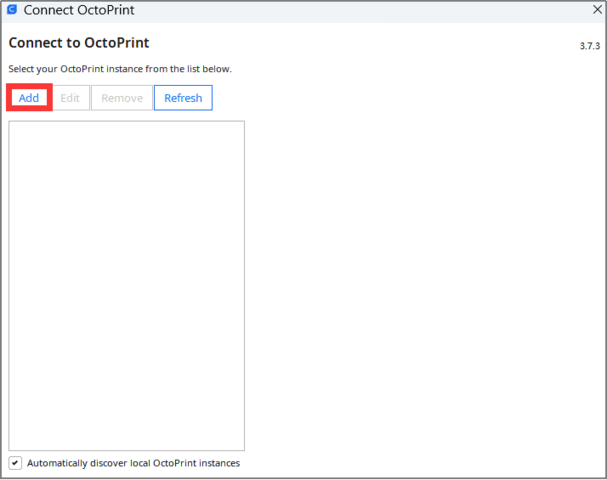
Task: Click the 'Connect to OctoPrint' heading
Action: [79, 44]
